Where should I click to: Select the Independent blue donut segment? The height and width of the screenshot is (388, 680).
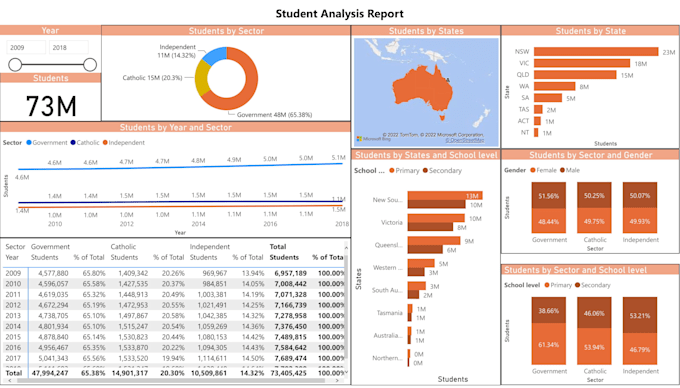215,55
